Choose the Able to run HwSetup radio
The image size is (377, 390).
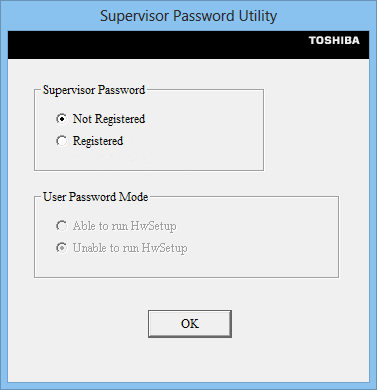pos(62,226)
